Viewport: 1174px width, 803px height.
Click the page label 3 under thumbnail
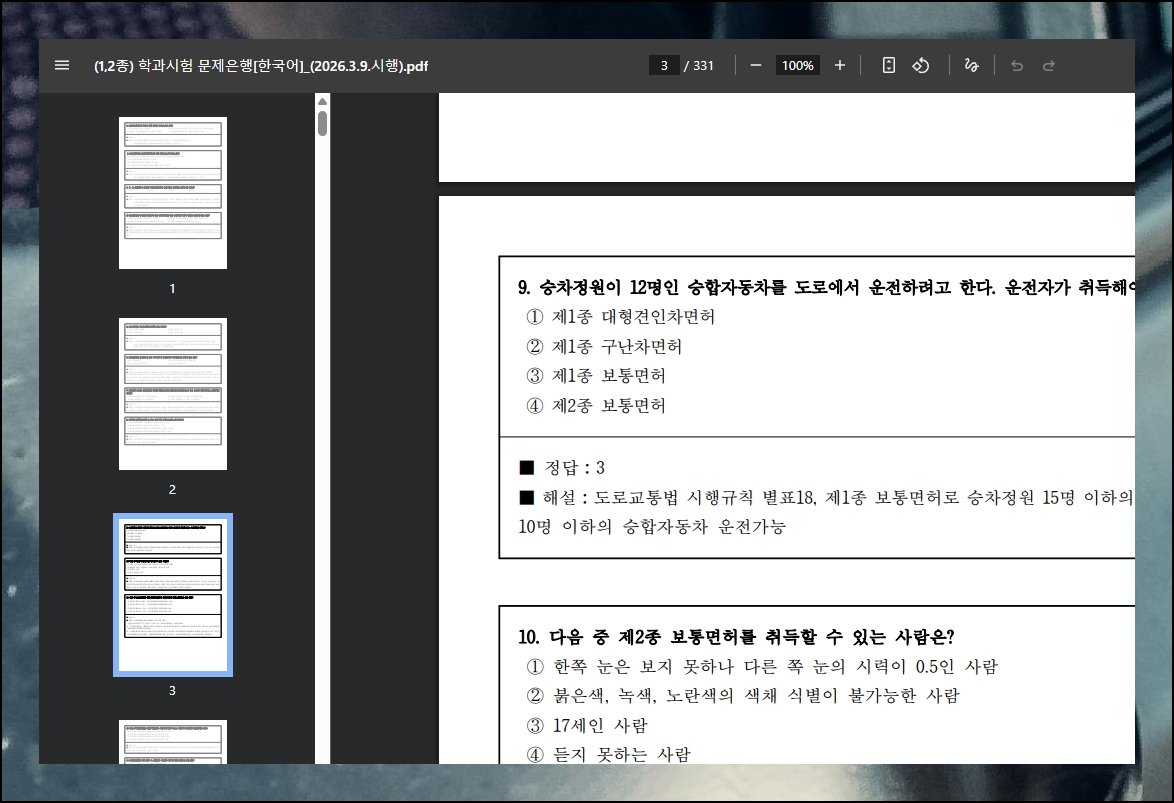[x=172, y=691]
